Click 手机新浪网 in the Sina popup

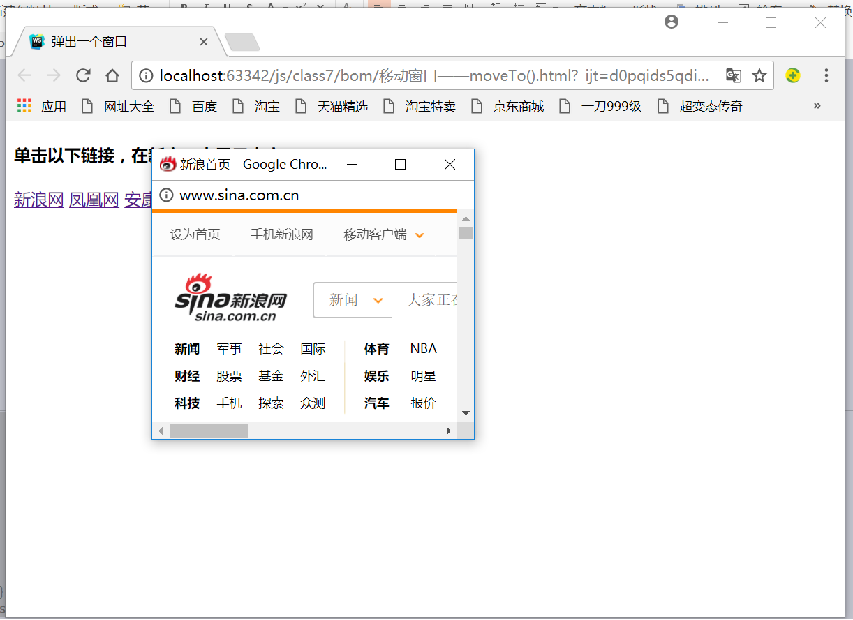(281, 234)
